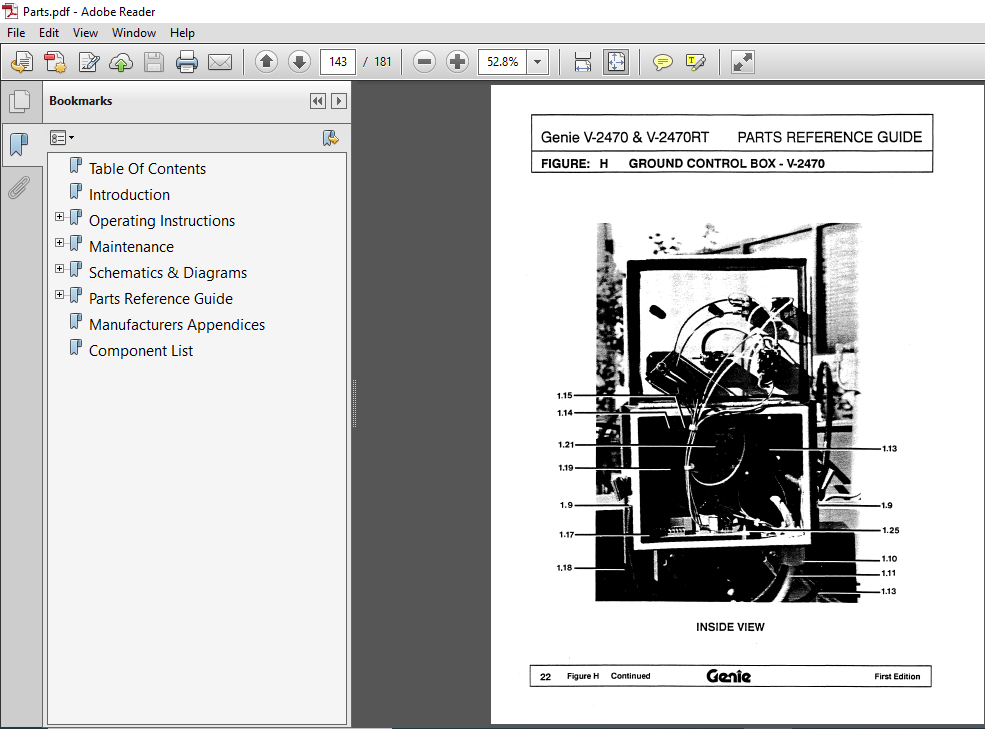
Task: Switch to read mode with the expand icon
Action: click(743, 62)
